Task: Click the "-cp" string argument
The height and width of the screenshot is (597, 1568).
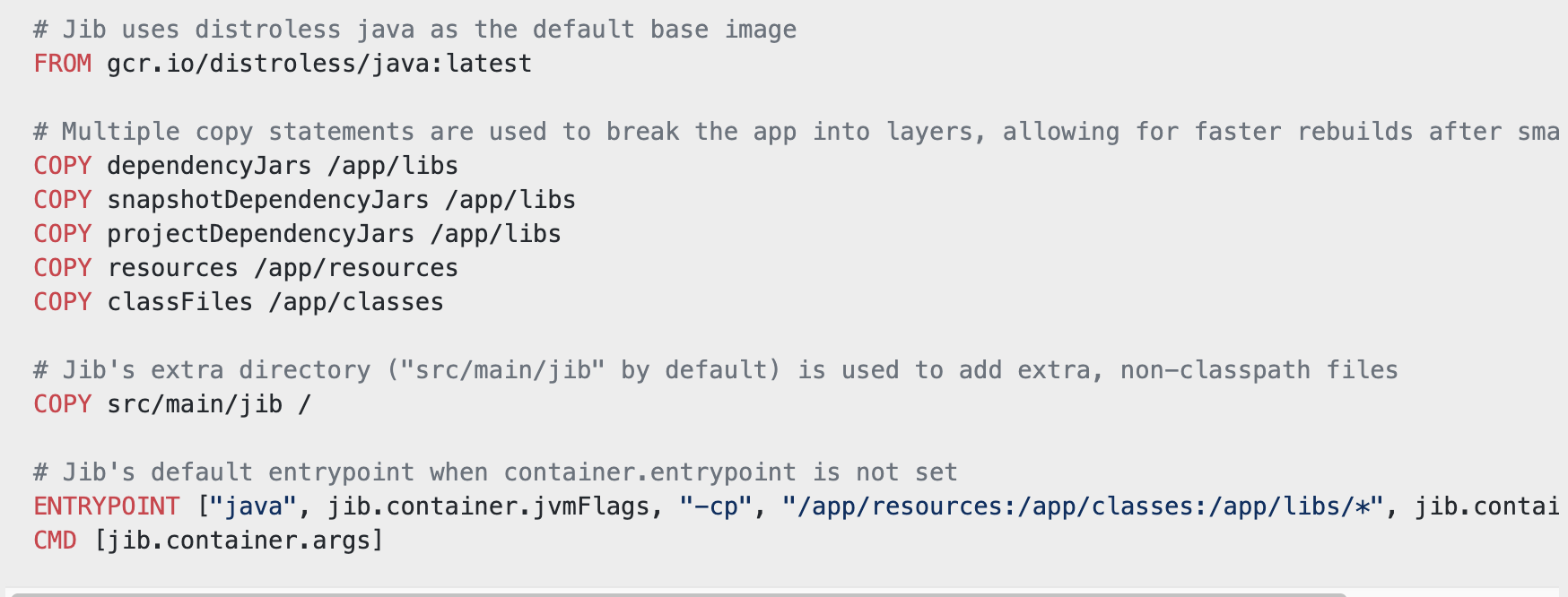Action: click(x=716, y=506)
